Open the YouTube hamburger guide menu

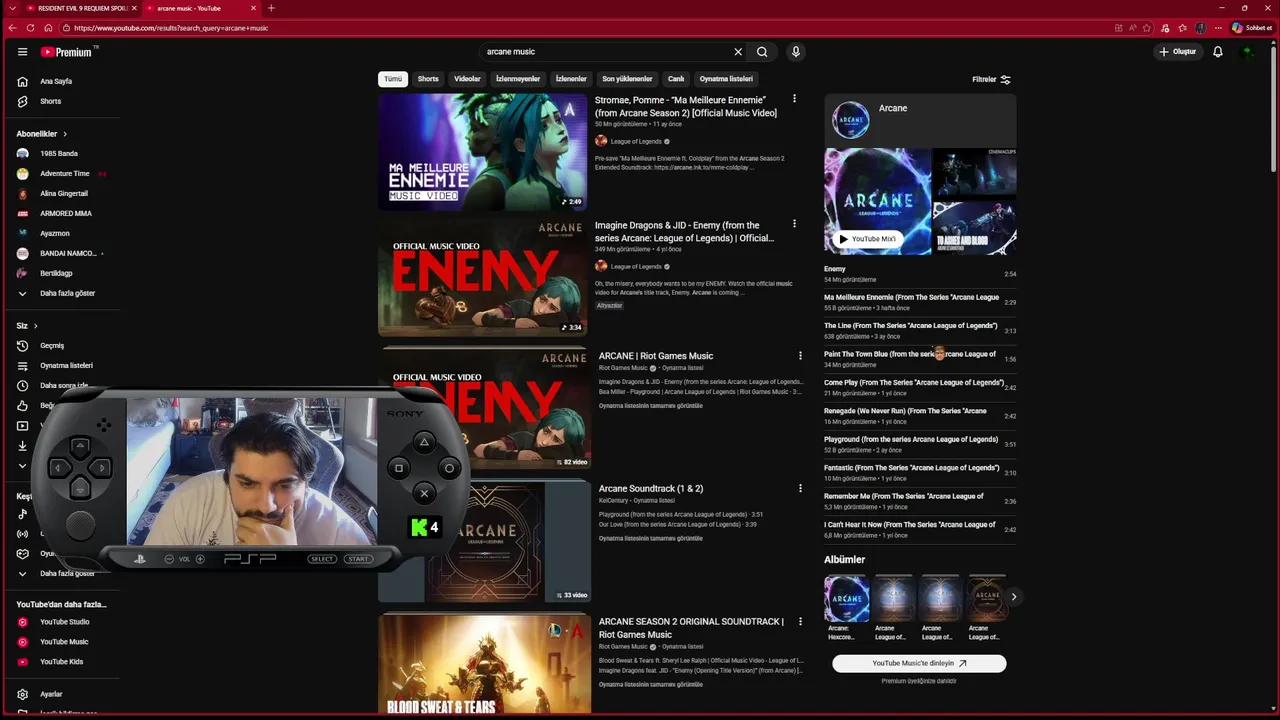pos(22,52)
